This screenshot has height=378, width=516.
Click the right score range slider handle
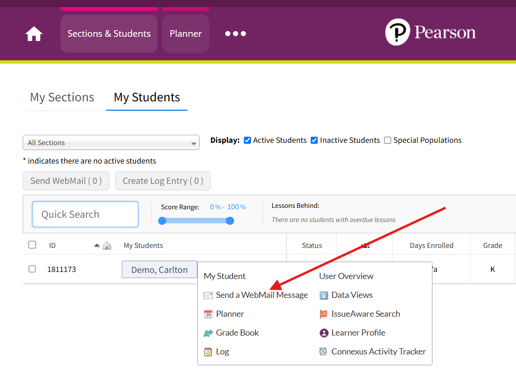tap(230, 221)
